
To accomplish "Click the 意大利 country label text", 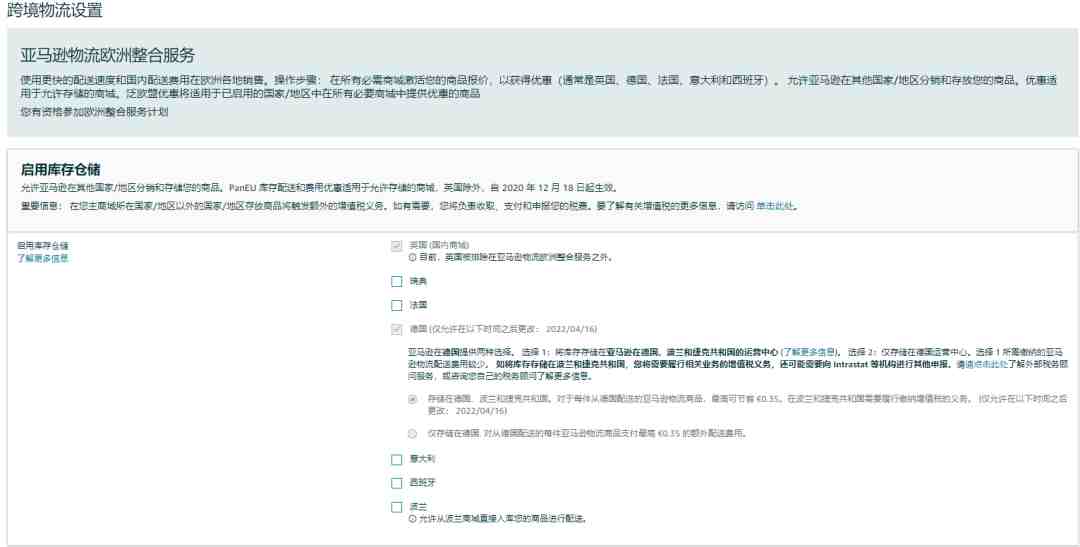I will point(422,459).
